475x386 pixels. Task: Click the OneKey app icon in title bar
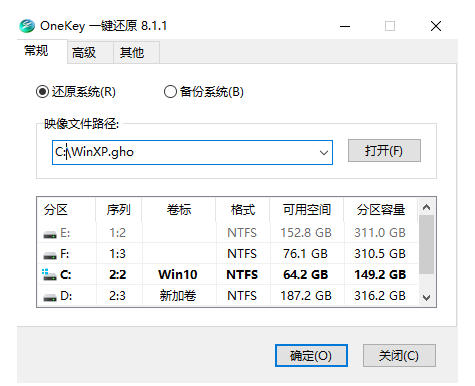(27, 26)
